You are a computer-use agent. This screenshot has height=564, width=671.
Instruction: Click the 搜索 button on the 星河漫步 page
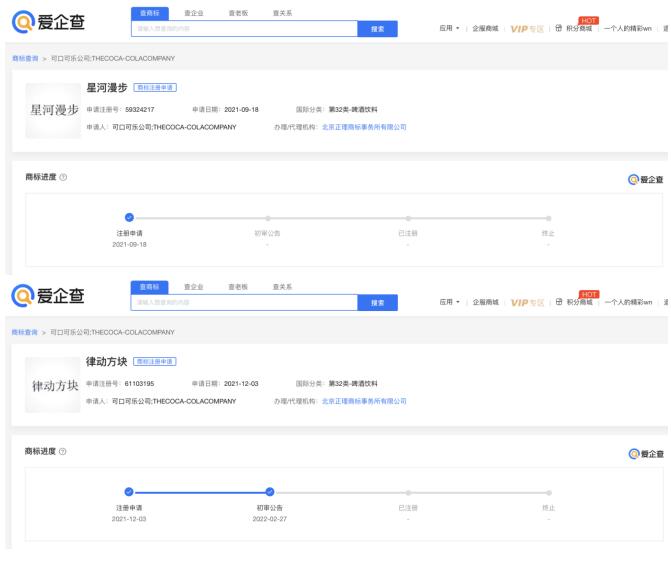coord(377,29)
